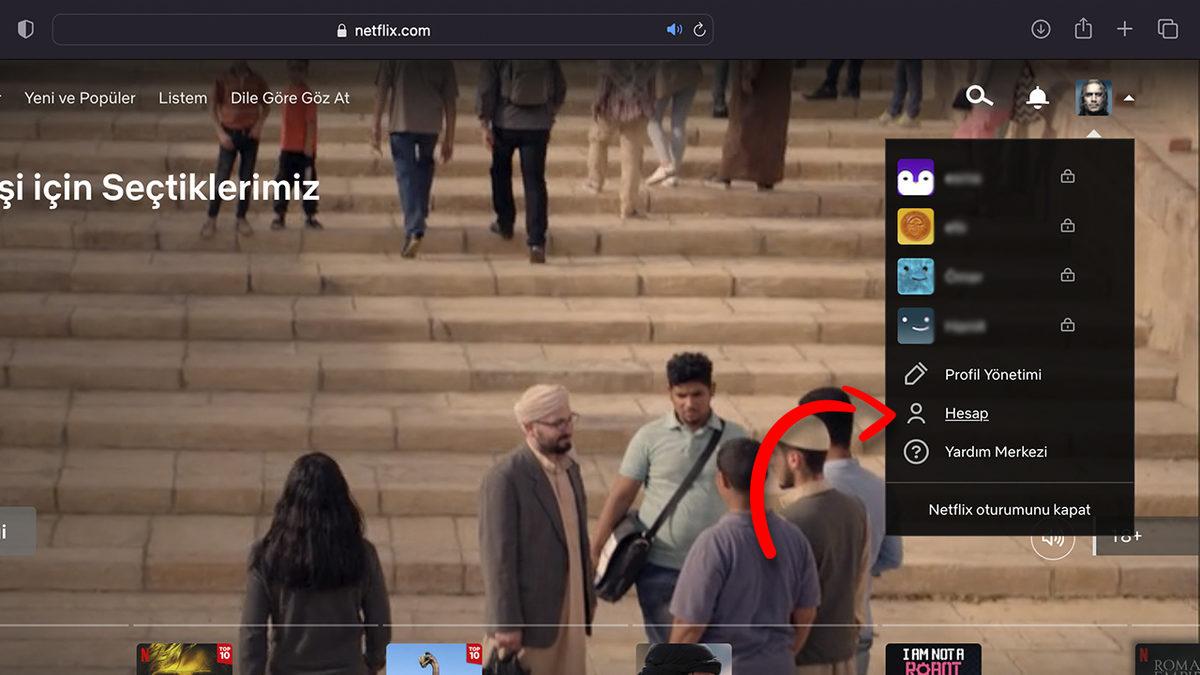The width and height of the screenshot is (1200, 675).
Task: Click the privacy shield icon in the toolbar
Action: tap(26, 29)
